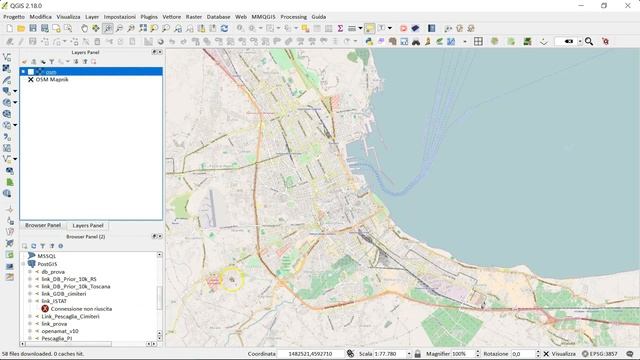Screen dimensions: 640x360
Task: Refresh the map canvas
Action: [224, 28]
